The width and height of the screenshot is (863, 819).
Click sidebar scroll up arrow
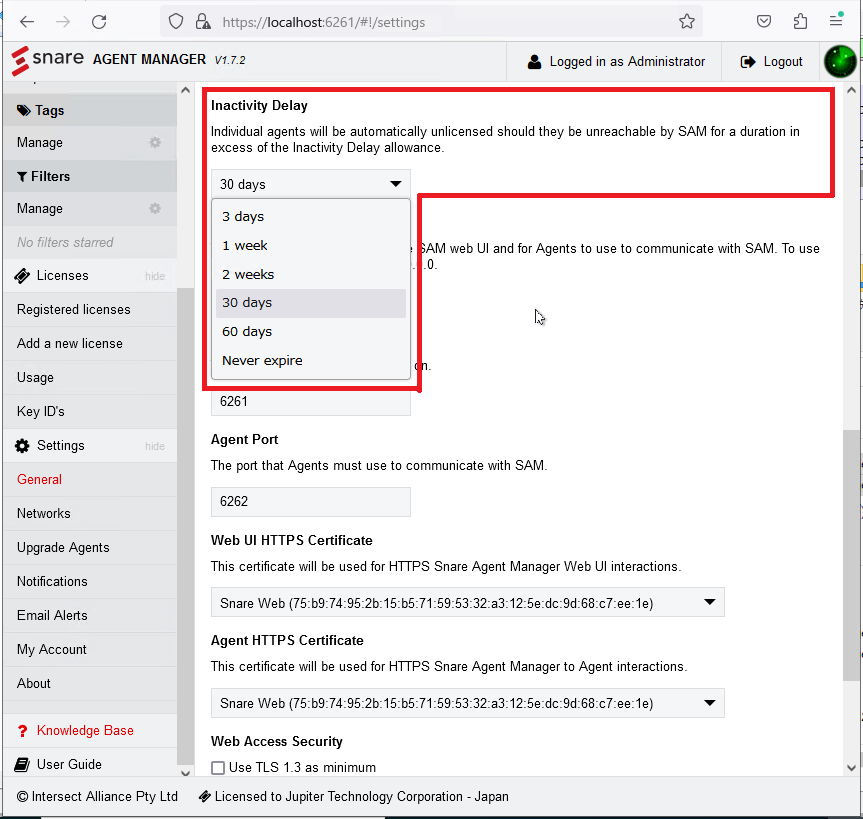[185, 90]
